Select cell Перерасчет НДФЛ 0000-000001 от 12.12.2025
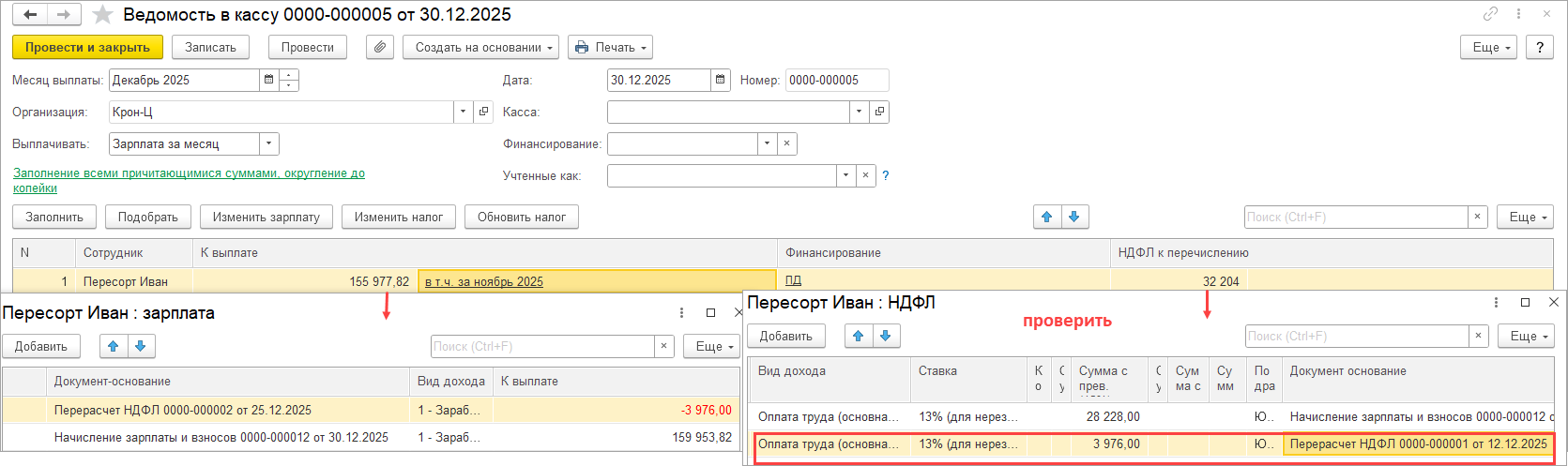Viewport: 1568px width, 466px height. point(1418,444)
